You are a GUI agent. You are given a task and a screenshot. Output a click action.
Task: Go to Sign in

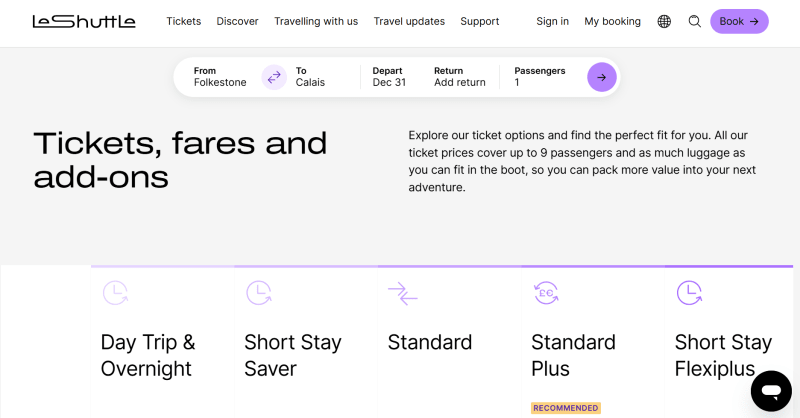coord(552,21)
